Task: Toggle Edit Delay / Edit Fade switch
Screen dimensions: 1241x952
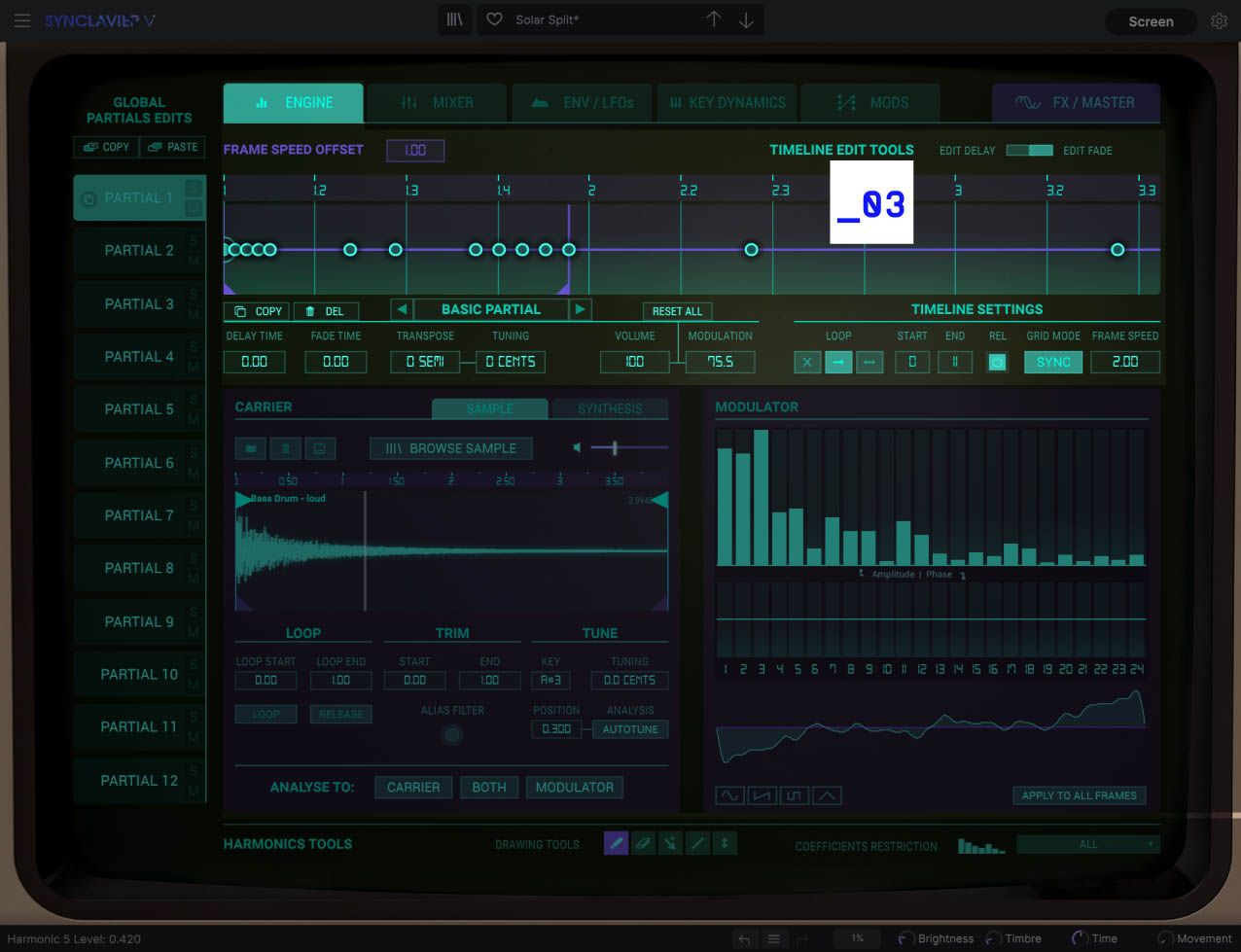Action: (1029, 150)
